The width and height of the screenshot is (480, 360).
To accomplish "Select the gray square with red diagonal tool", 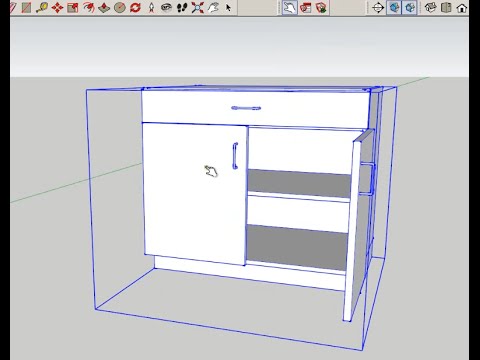I will coord(26,7).
